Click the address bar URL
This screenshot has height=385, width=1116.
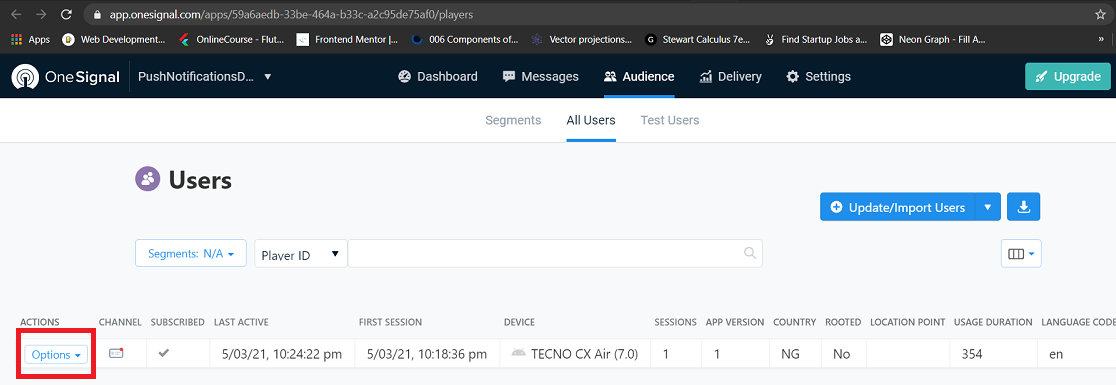click(291, 14)
